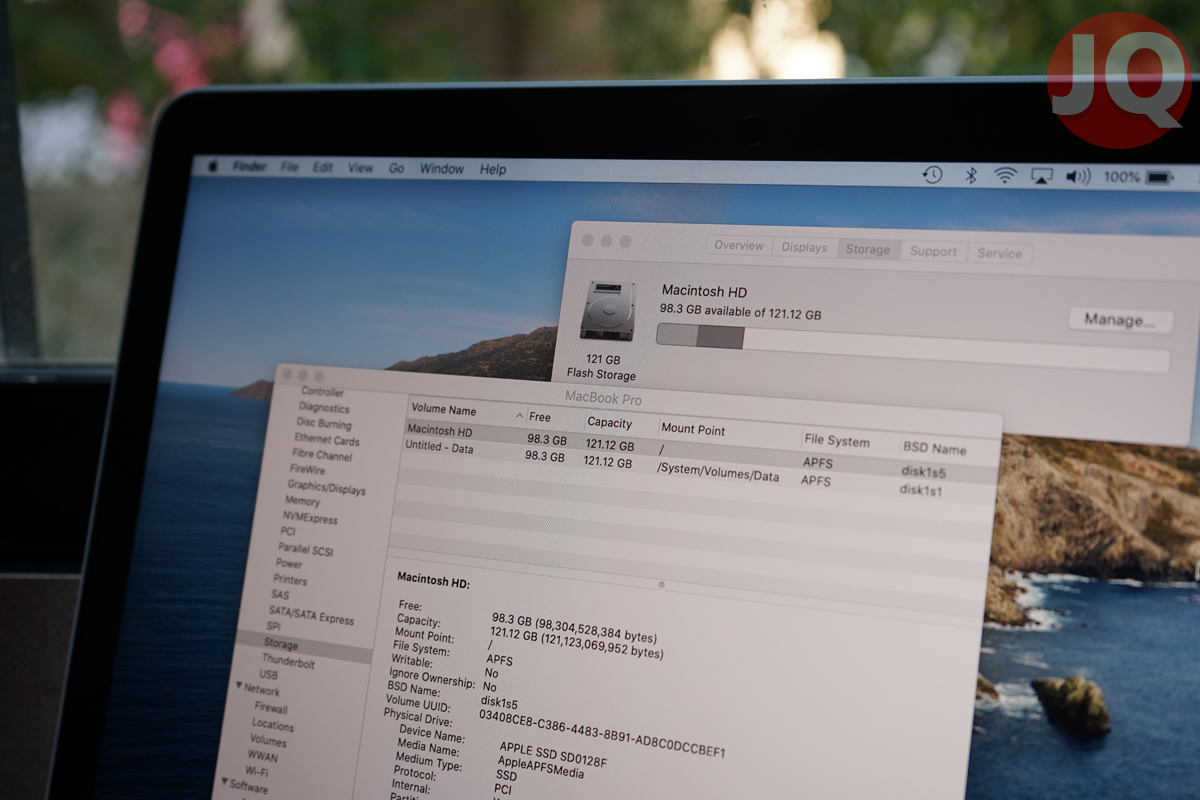The width and height of the screenshot is (1200, 800).
Task: Select Graphics/Displays in the sidebar
Action: 327,487
